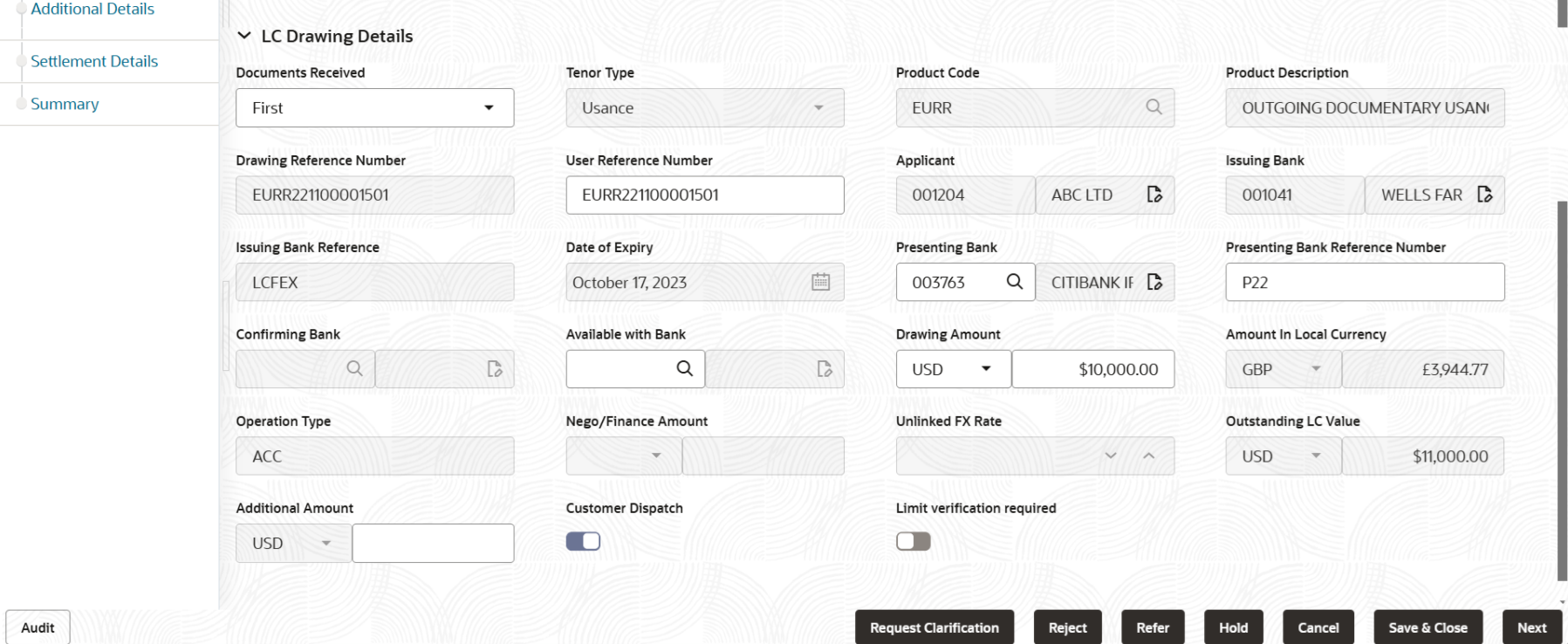The image size is (1568, 644).
Task: Go to Additional Details step
Action: (92, 9)
